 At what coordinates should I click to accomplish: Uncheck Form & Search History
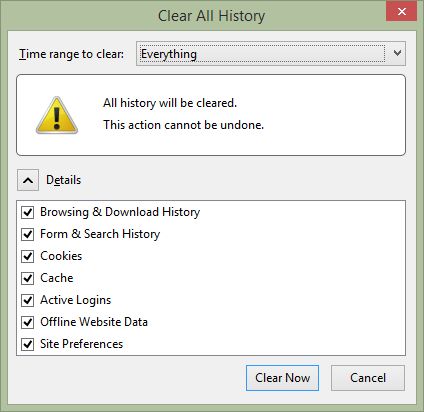(27, 234)
